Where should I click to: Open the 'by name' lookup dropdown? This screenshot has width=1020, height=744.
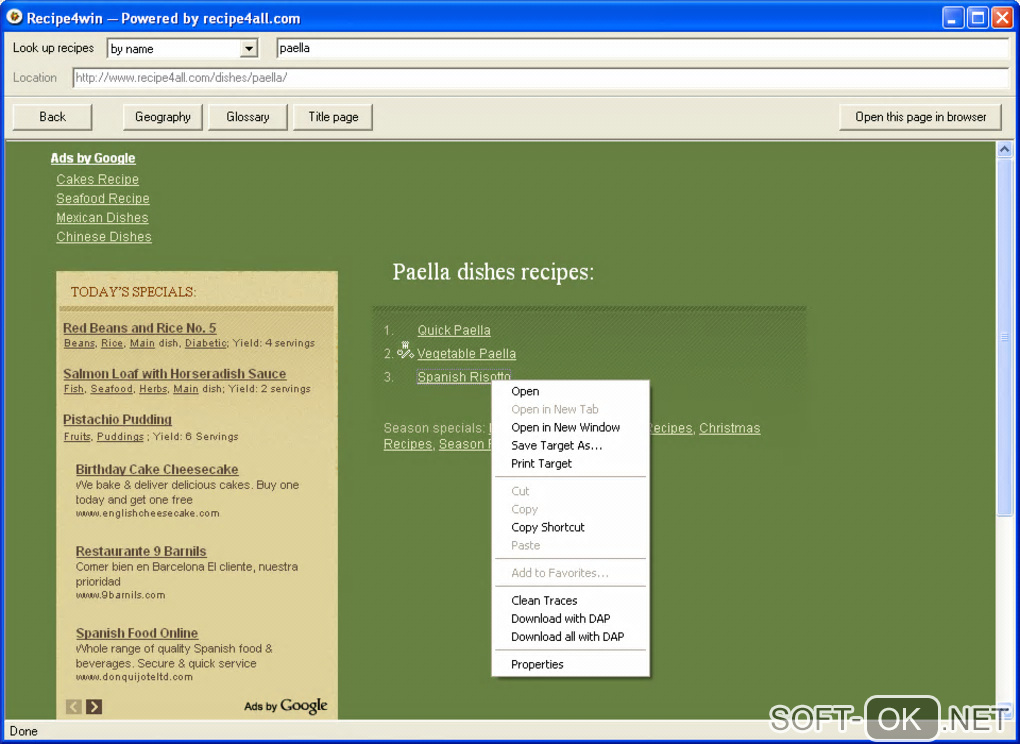pos(248,48)
